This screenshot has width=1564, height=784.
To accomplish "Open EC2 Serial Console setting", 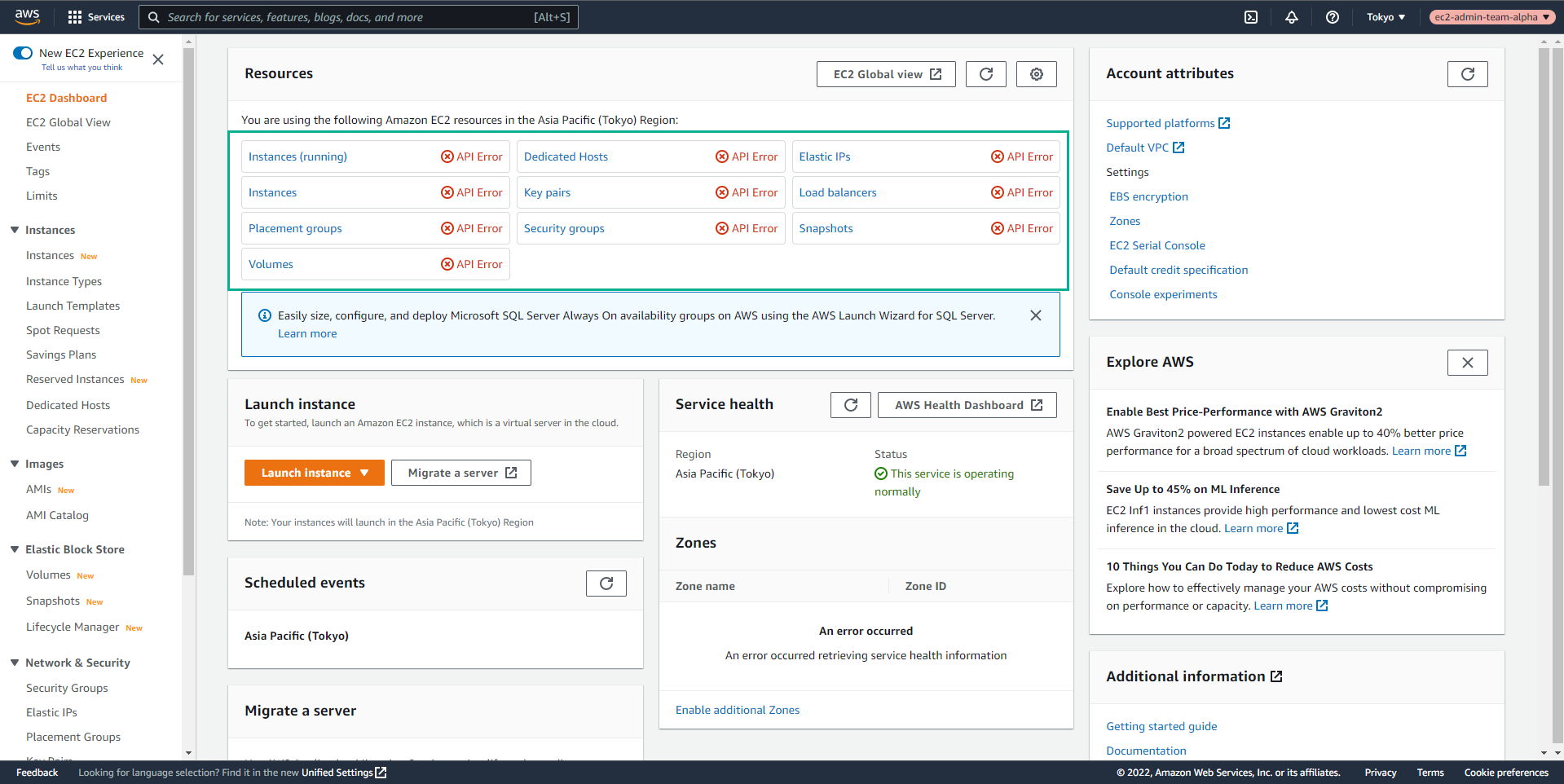I will coord(1157,245).
